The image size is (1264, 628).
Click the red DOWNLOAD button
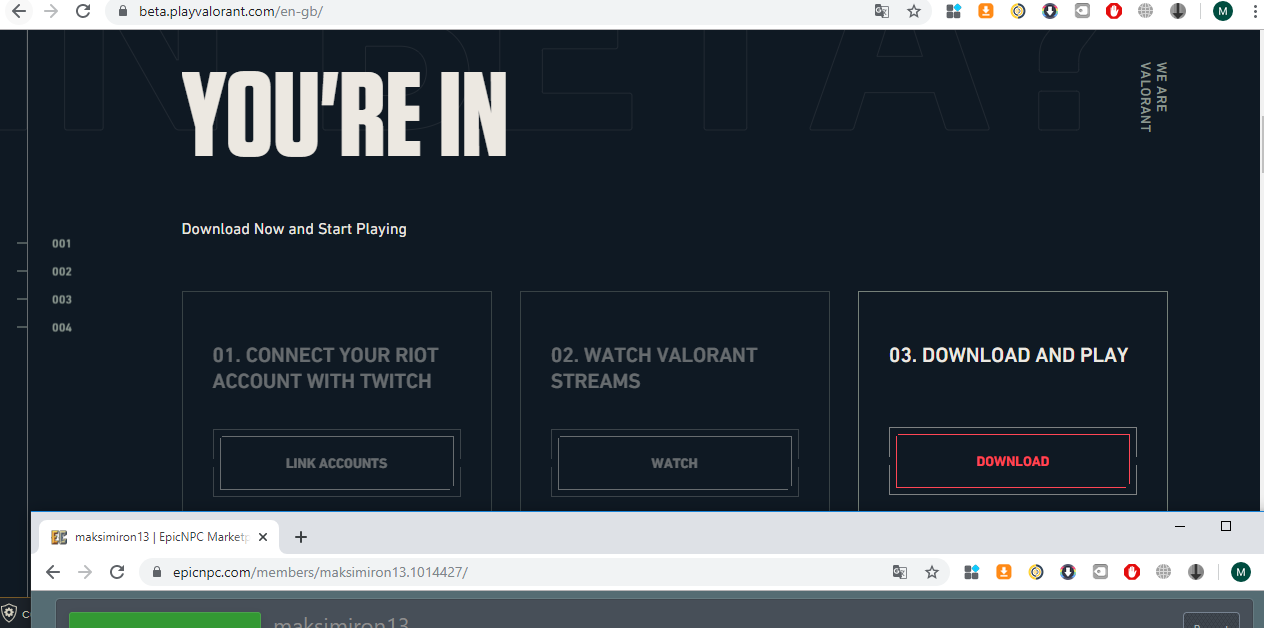tap(1013, 461)
